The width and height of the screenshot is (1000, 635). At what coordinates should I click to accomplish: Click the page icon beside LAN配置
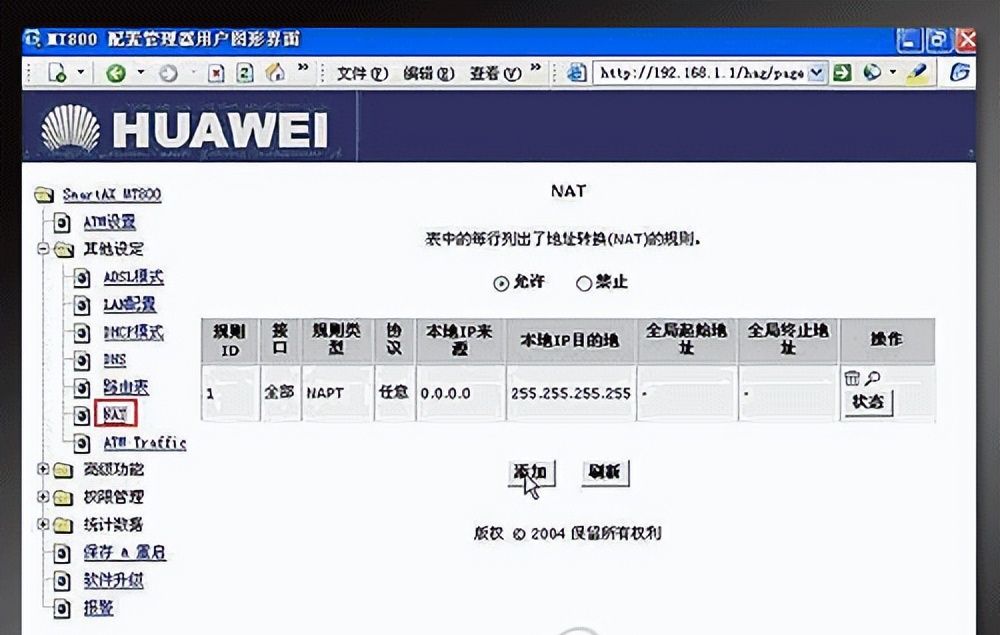[82, 306]
